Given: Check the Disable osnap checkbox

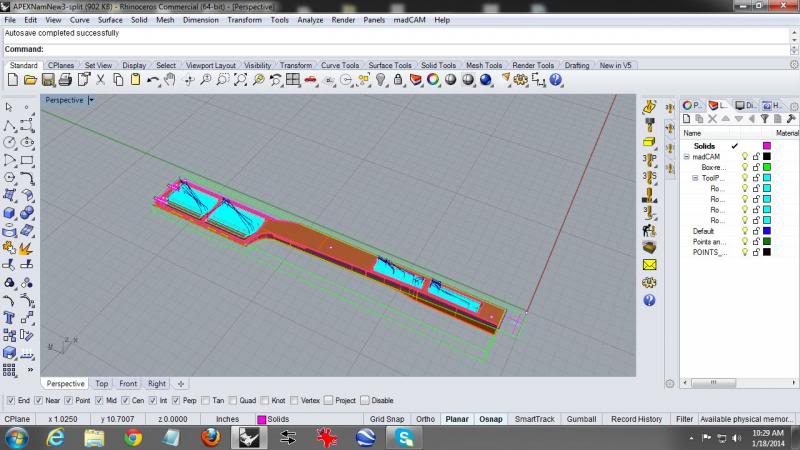Looking at the screenshot, I should coord(365,401).
